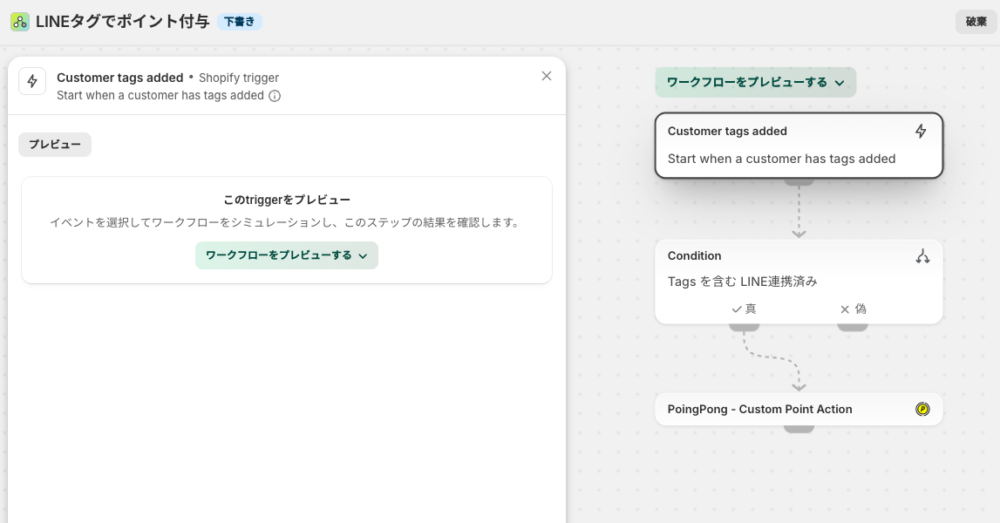Open ワークフローをプレビューする dropdown in side panel
This screenshot has width=1000, height=523.
click(286, 255)
